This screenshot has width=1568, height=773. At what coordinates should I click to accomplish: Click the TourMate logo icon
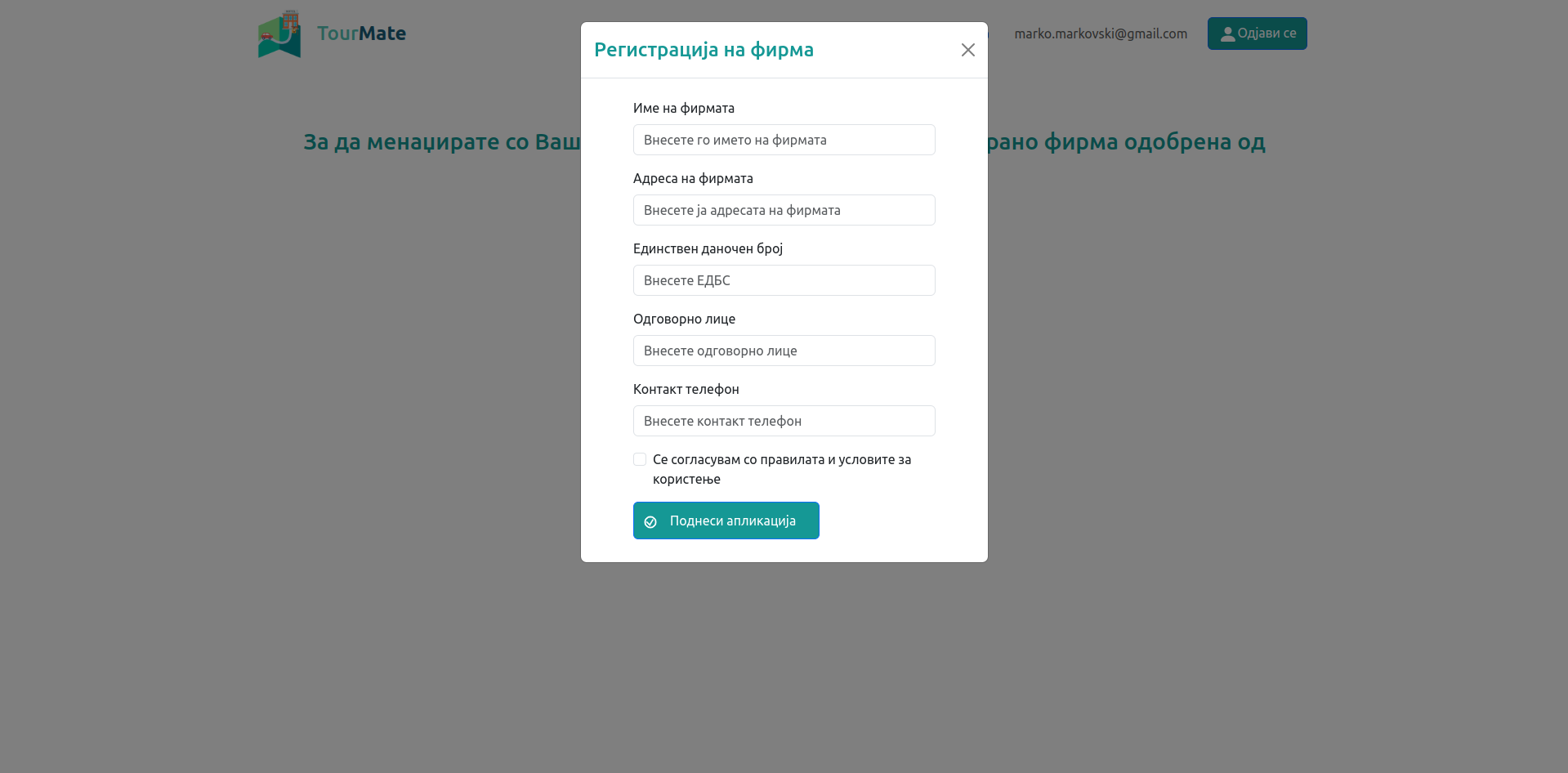pyautogui.click(x=279, y=34)
